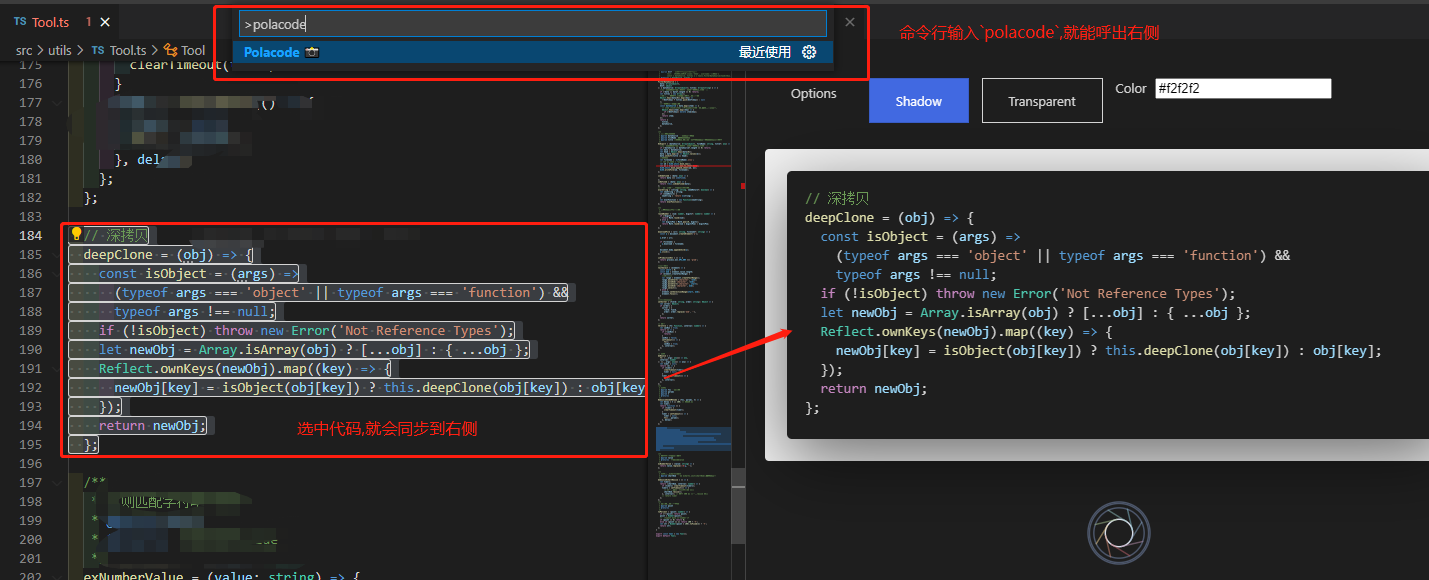The width and height of the screenshot is (1429, 580).
Task: Collapse the map callback fold at line 191
Action: tap(57, 368)
